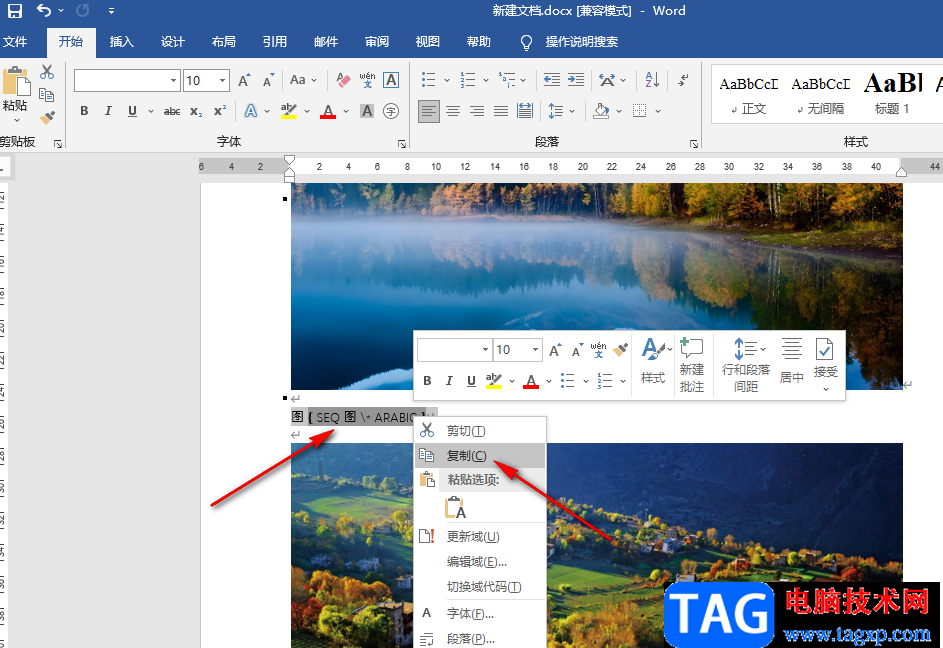943x648 pixels.
Task: Cut selection using ribbon scissors icon
Action: point(47,72)
